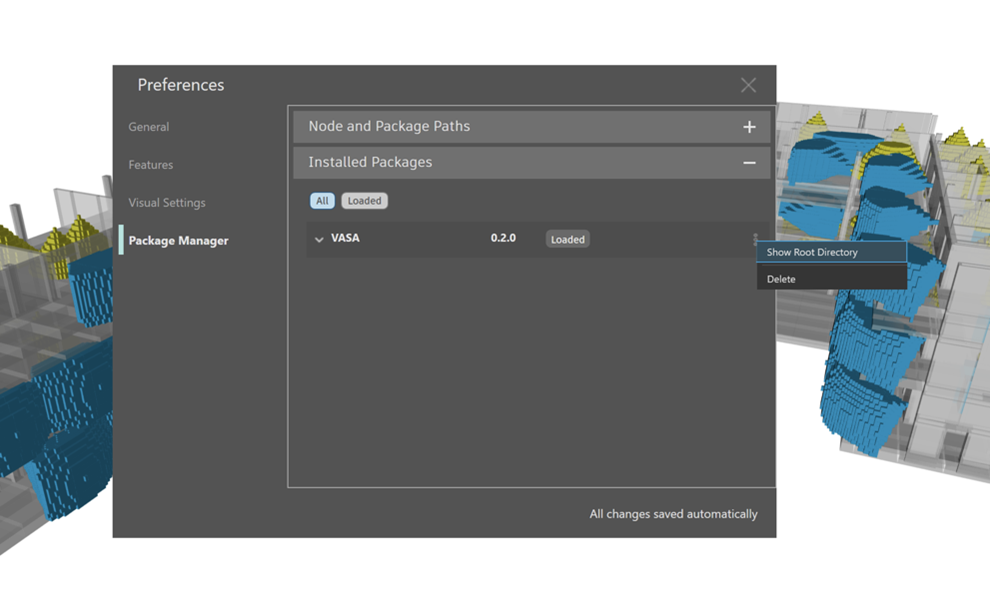Open the VASA package three-dot options menu

[755, 239]
